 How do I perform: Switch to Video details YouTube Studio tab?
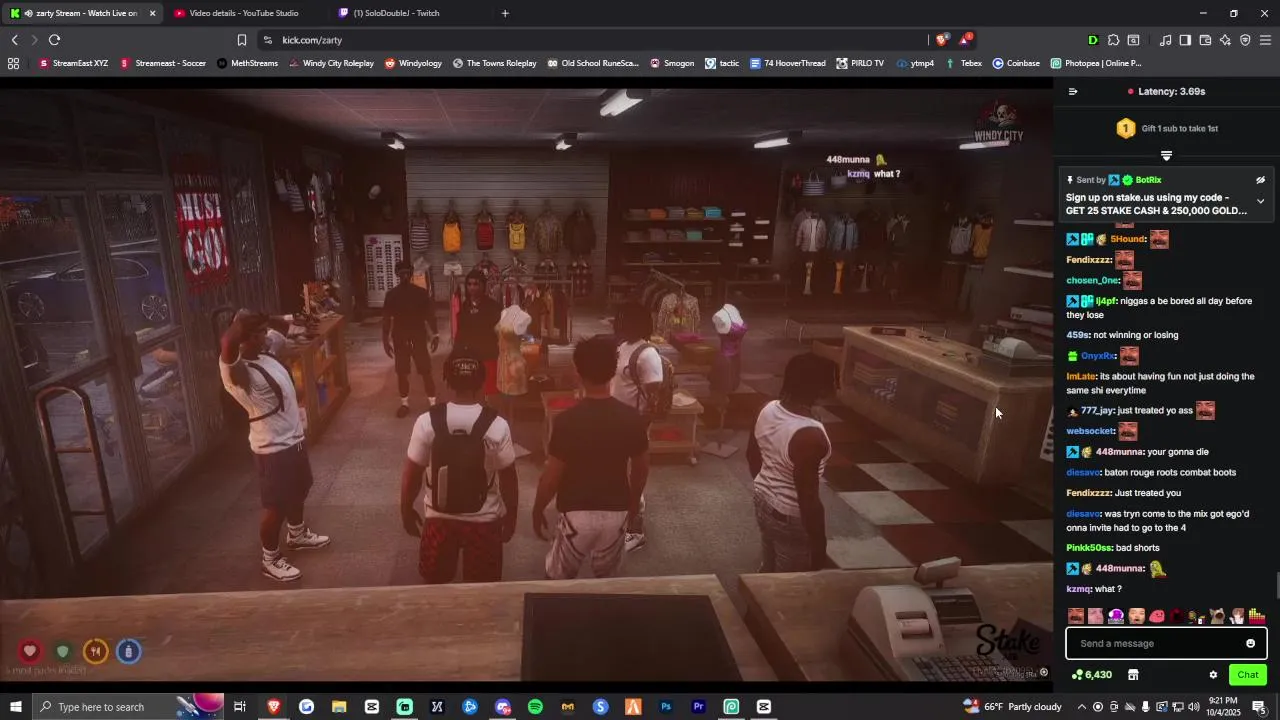pos(244,13)
